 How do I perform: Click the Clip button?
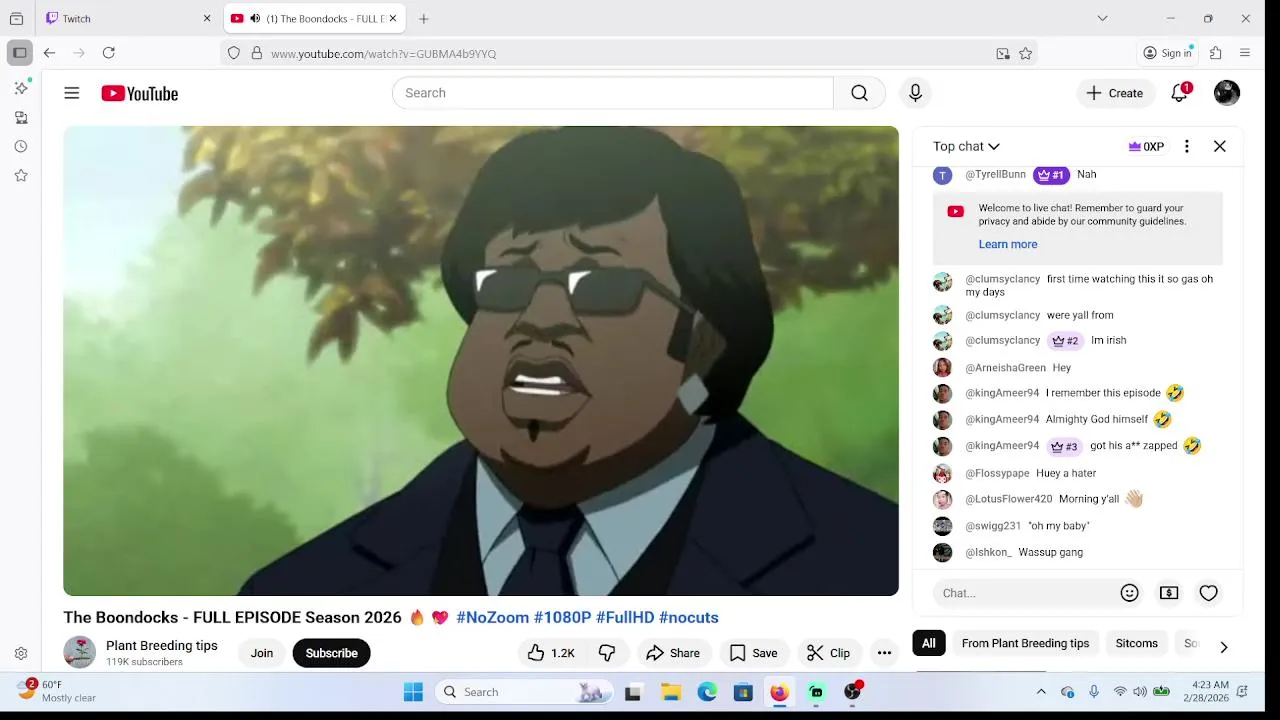click(x=828, y=653)
